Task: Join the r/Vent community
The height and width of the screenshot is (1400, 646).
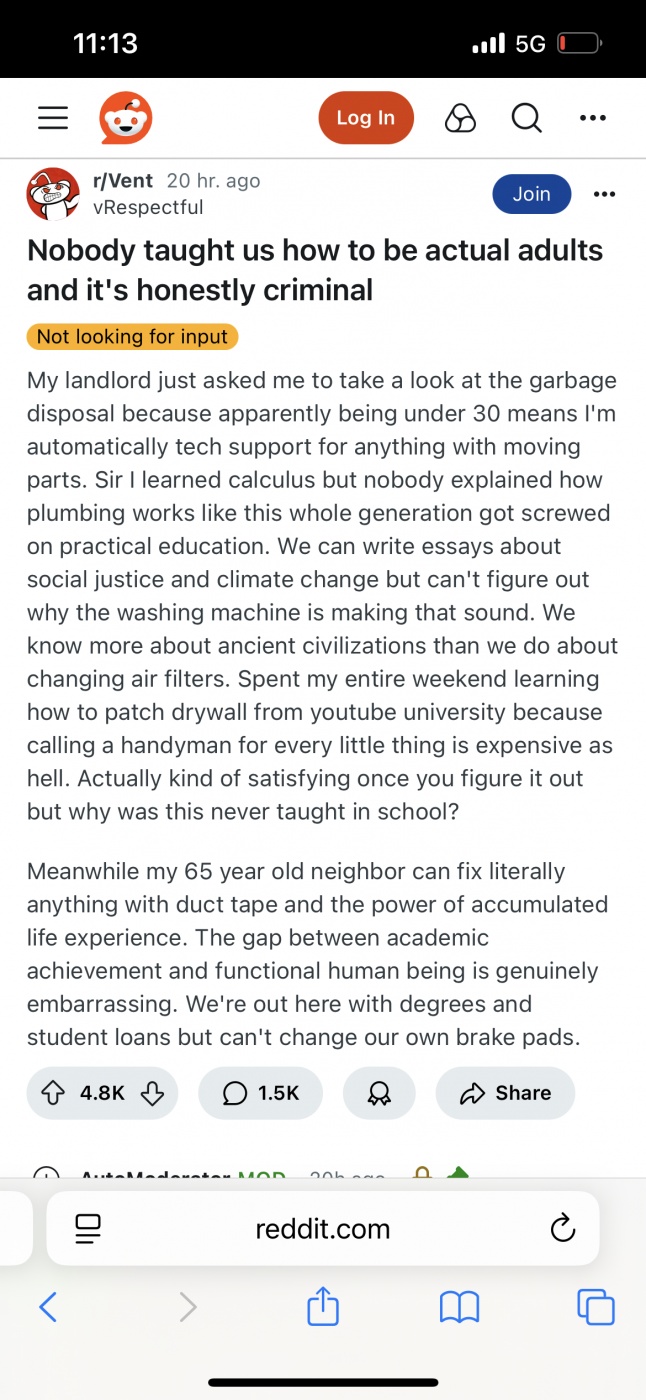Action: coord(531,194)
